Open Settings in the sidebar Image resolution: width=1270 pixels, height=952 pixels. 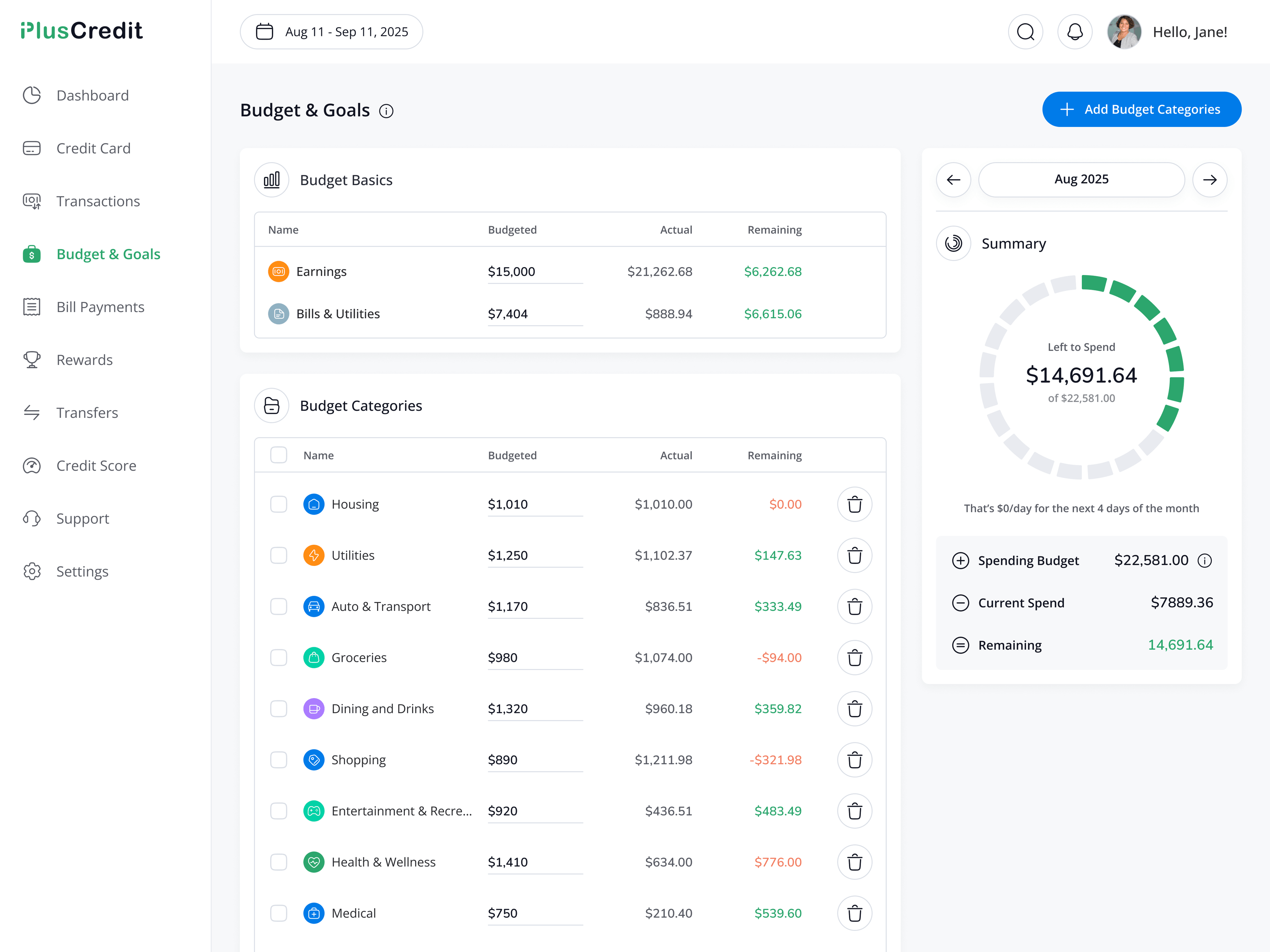tap(66, 572)
